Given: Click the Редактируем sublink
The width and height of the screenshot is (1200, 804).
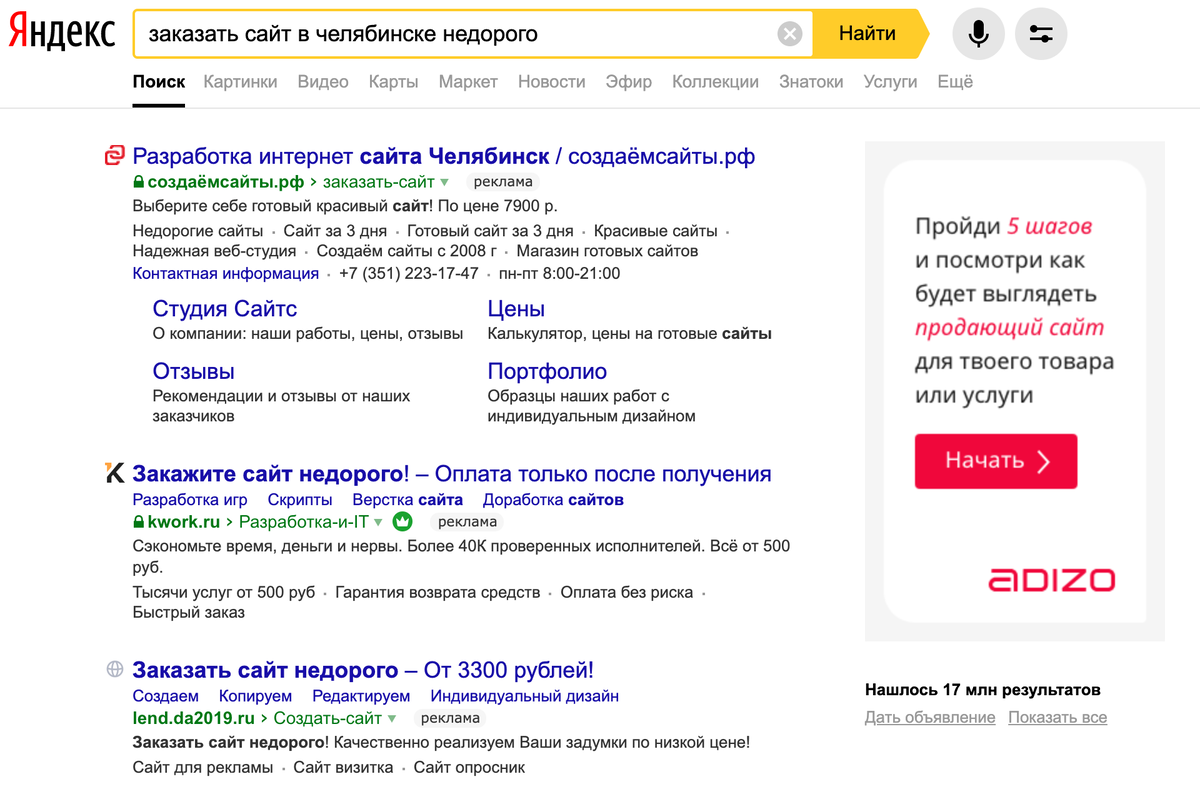Looking at the screenshot, I should point(361,695).
